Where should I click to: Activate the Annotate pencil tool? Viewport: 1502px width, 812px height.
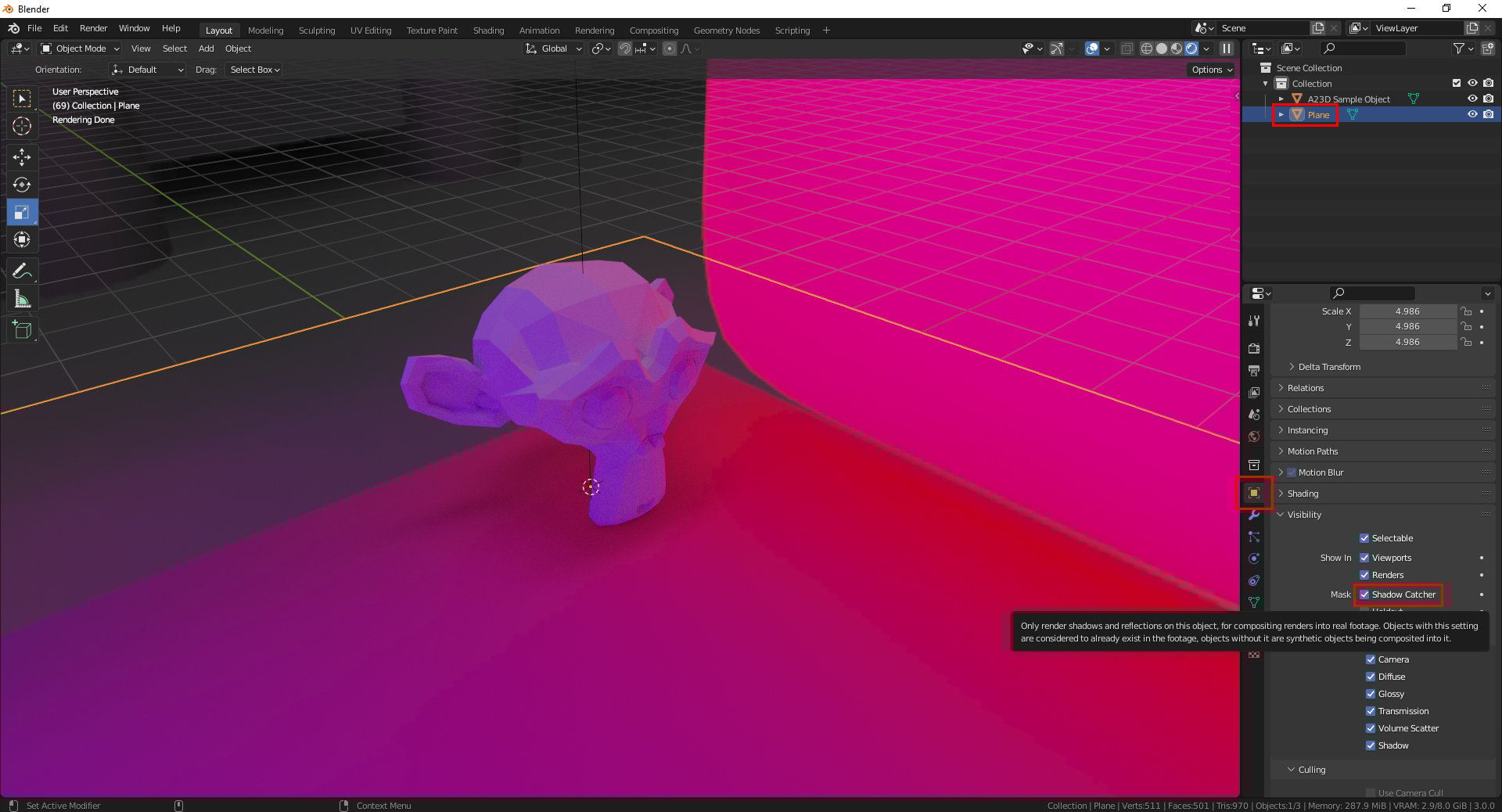point(22,271)
